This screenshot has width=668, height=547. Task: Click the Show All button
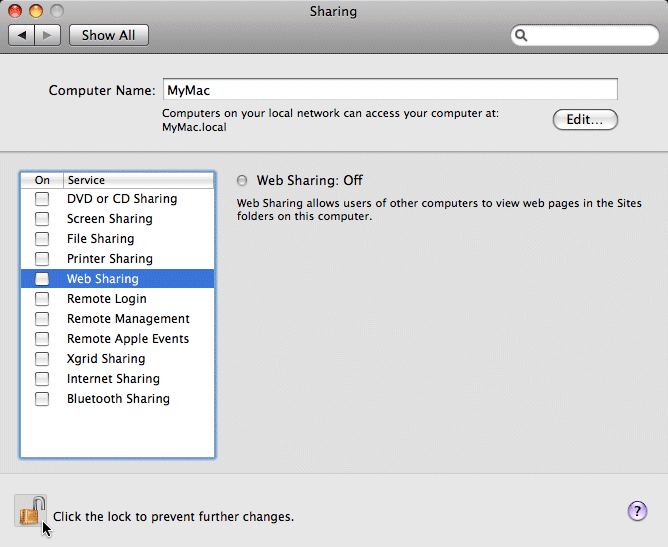pos(108,35)
